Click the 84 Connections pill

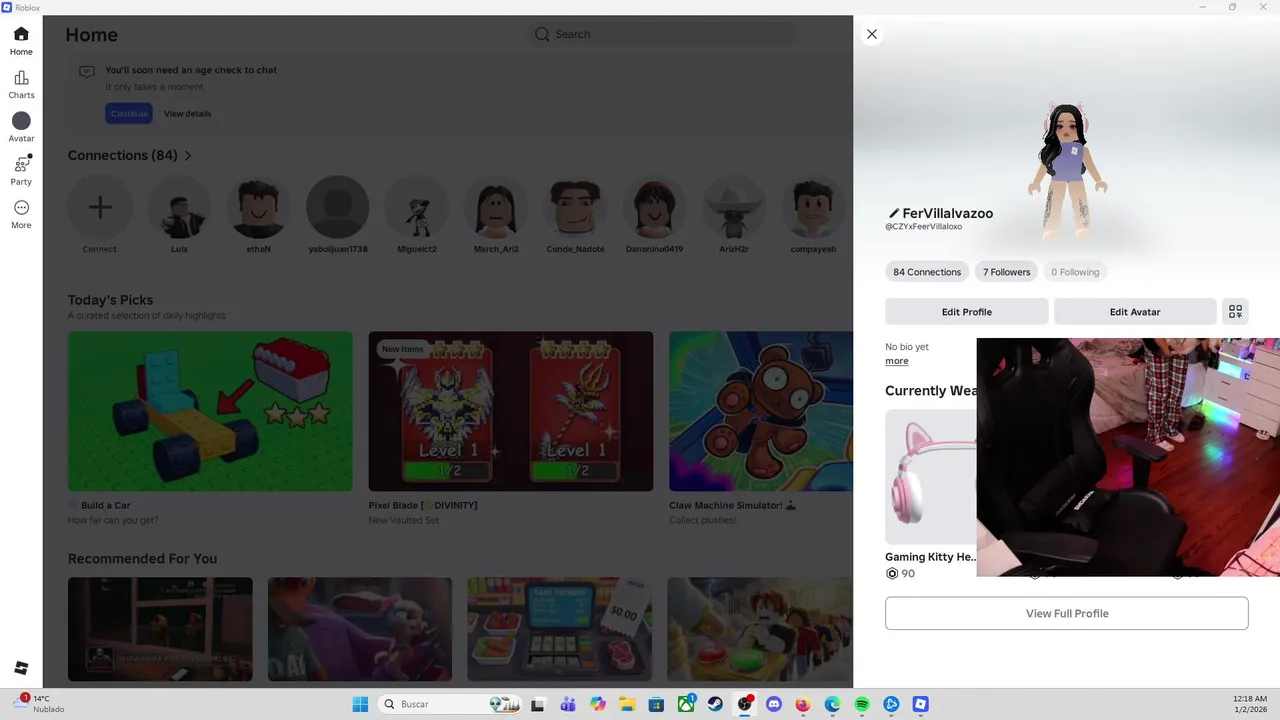point(927,272)
